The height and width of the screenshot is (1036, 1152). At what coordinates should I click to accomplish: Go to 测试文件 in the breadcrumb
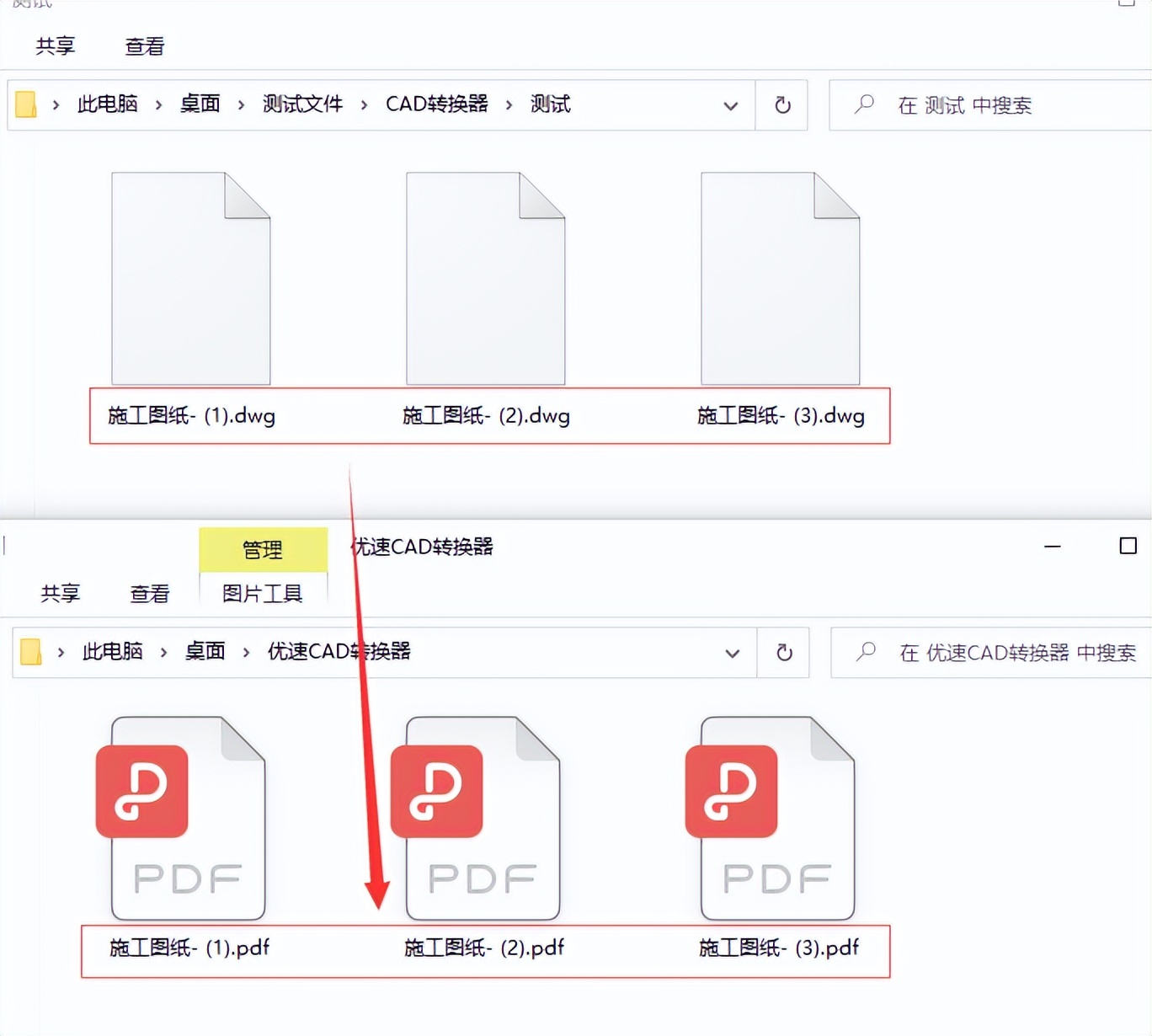pyautogui.click(x=303, y=104)
